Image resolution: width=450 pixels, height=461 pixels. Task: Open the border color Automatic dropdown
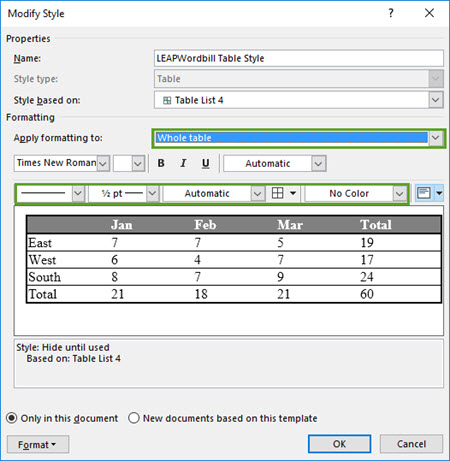click(258, 193)
